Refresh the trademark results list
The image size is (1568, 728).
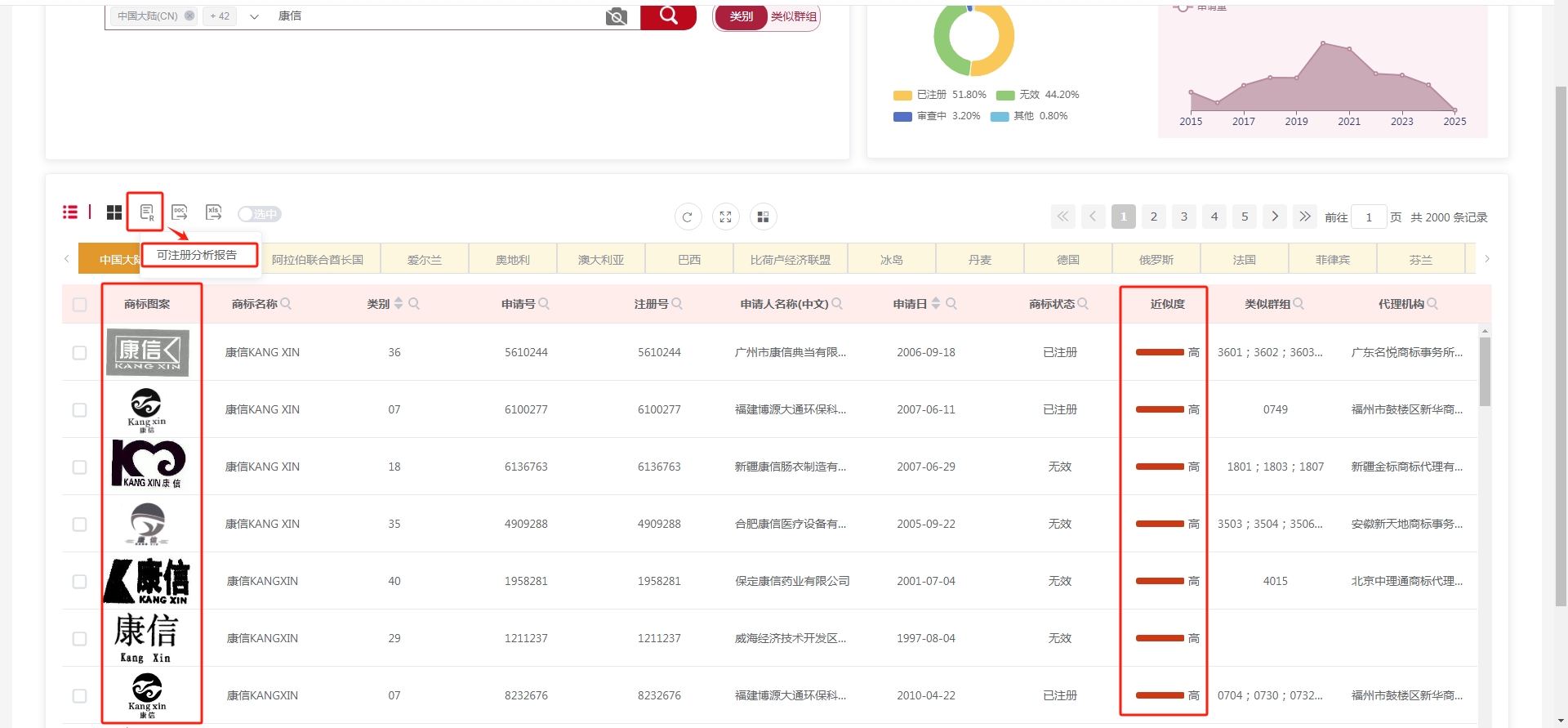(688, 217)
